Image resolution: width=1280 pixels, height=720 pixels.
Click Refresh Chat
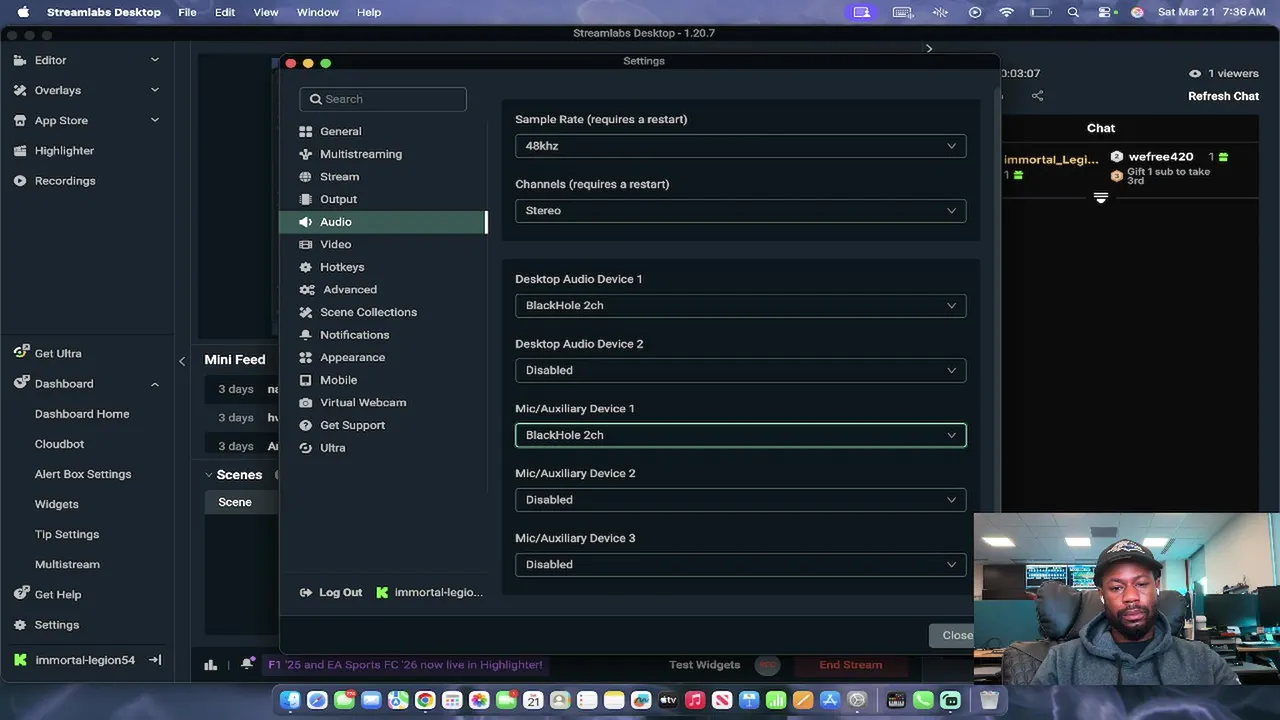(x=1223, y=96)
